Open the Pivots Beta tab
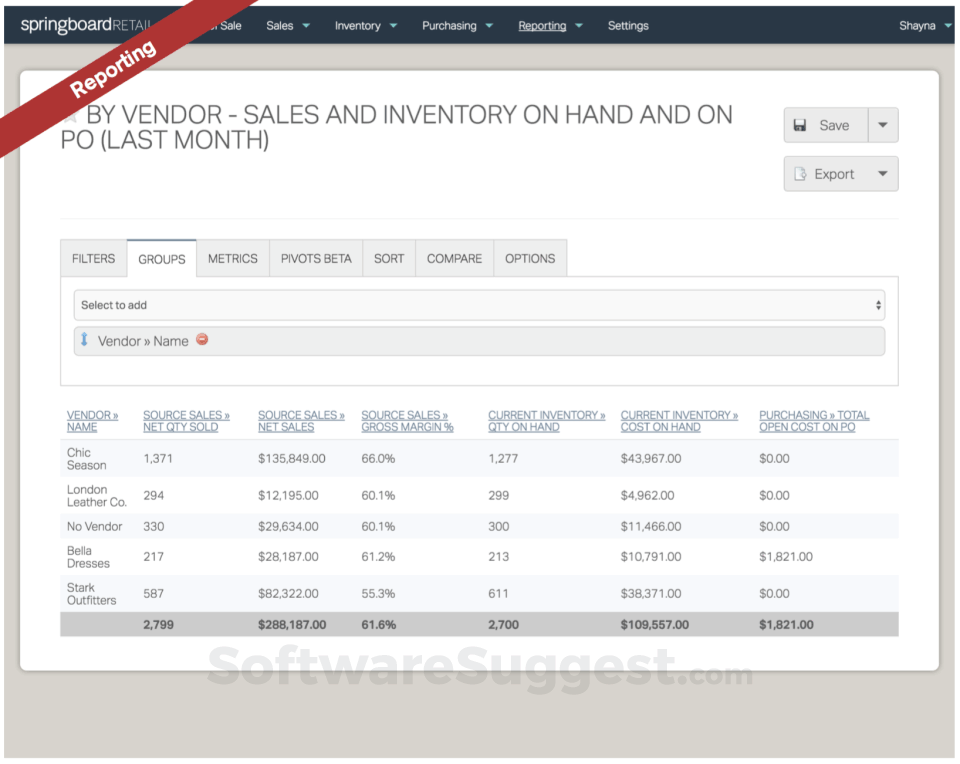Screen dimensions: 960x764 click(x=316, y=258)
